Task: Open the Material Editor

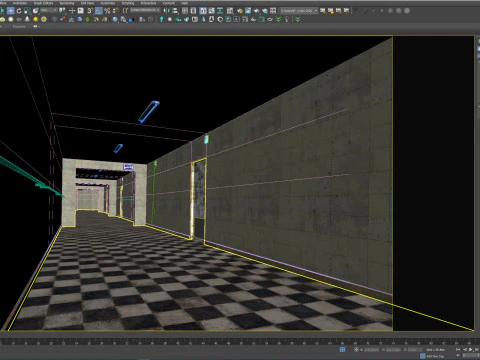Action: (x=230, y=11)
